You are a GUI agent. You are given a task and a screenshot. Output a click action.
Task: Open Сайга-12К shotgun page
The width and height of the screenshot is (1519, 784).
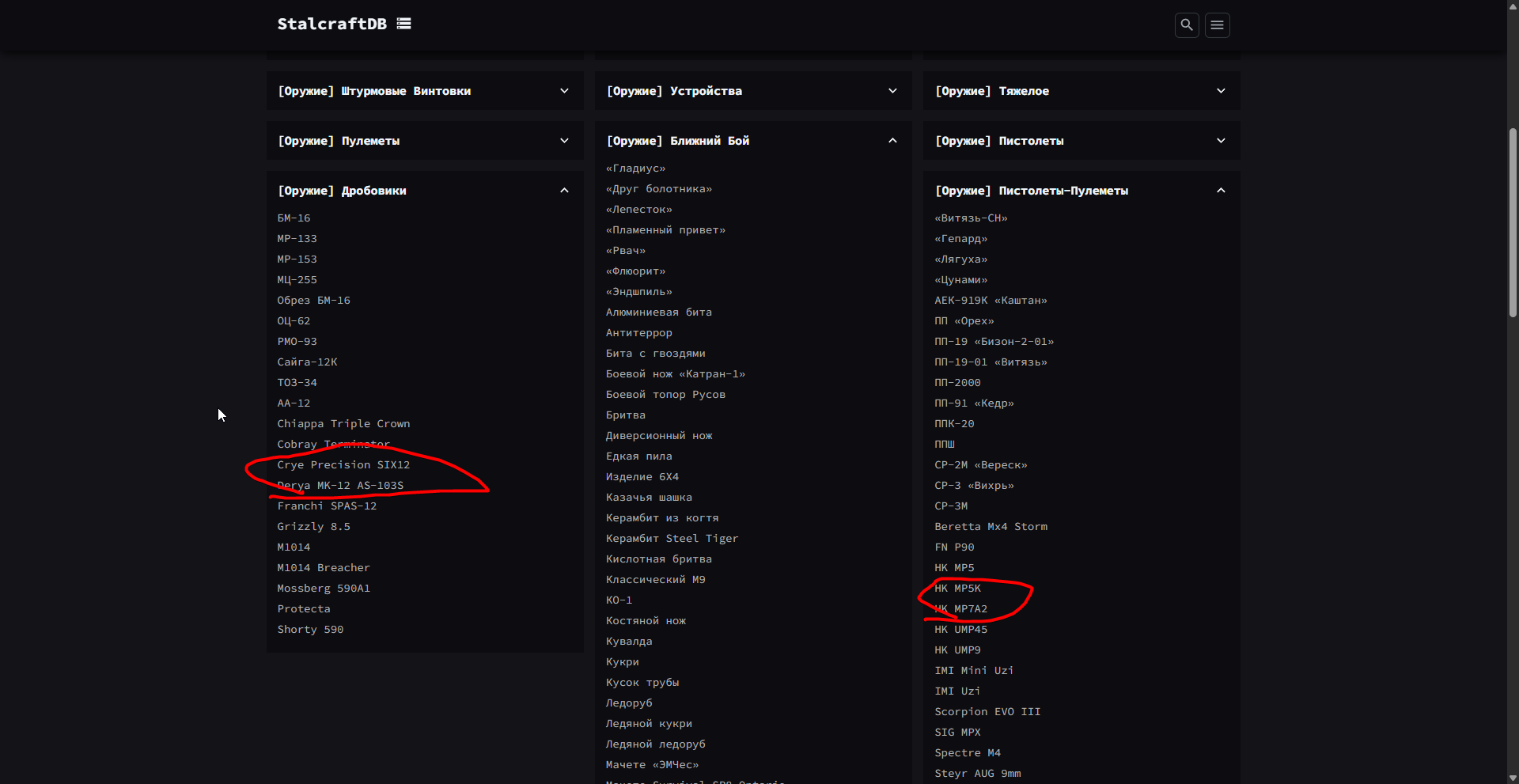coord(307,362)
